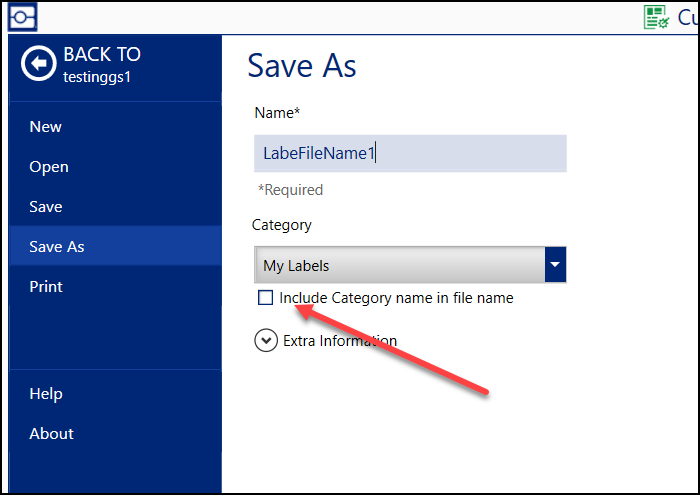Open the Category dropdown arrow
This screenshot has height=495, width=700.
coord(556,265)
